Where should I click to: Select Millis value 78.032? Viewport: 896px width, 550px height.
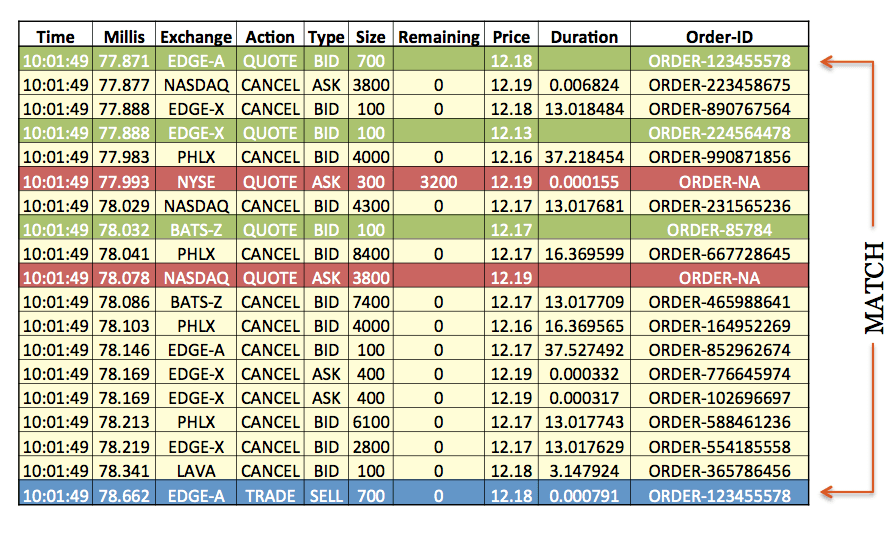124,230
